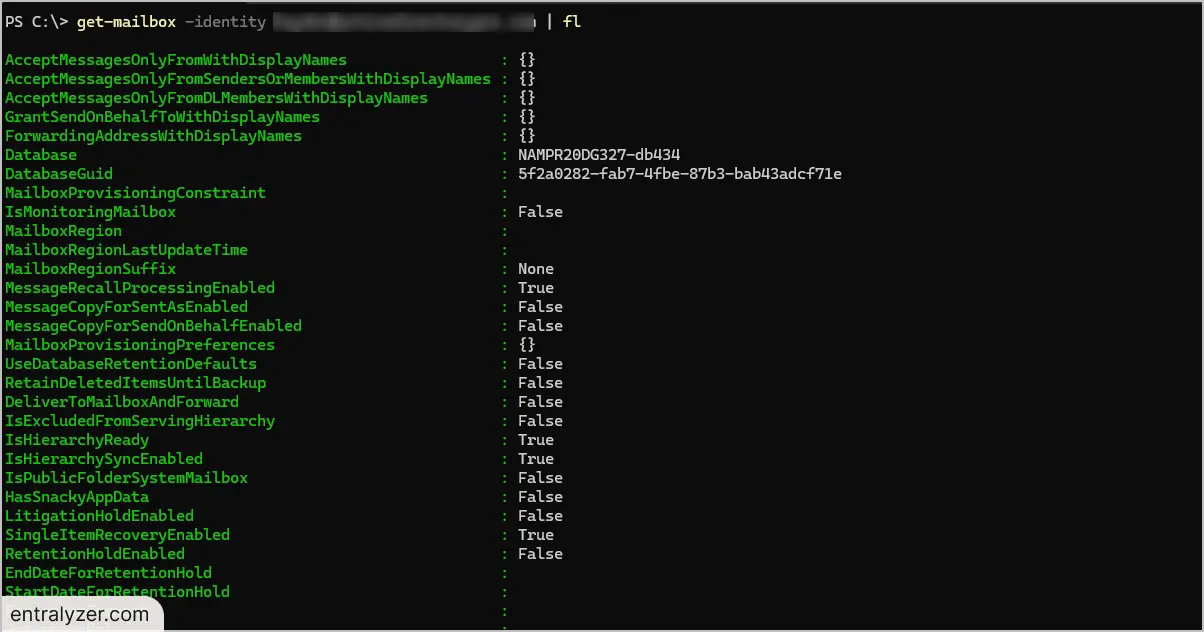Click the {} value of GrantSendOnBehalfToWithDisplayNames
Screen dimensions: 1204x632
(527, 117)
